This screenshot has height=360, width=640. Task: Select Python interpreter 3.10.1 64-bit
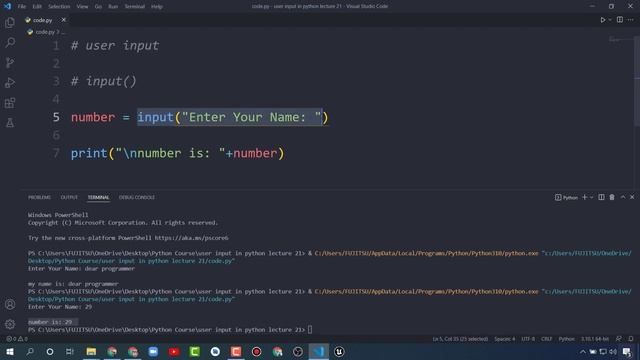point(595,339)
